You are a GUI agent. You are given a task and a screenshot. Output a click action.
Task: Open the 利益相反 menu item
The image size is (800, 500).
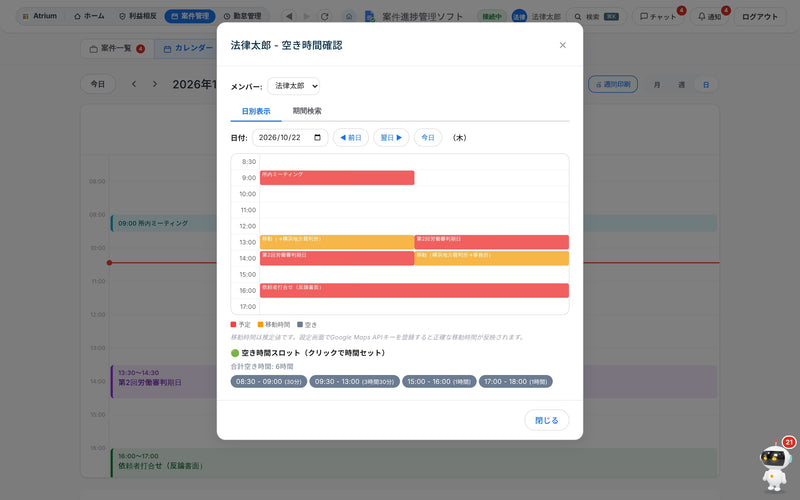click(x=138, y=16)
